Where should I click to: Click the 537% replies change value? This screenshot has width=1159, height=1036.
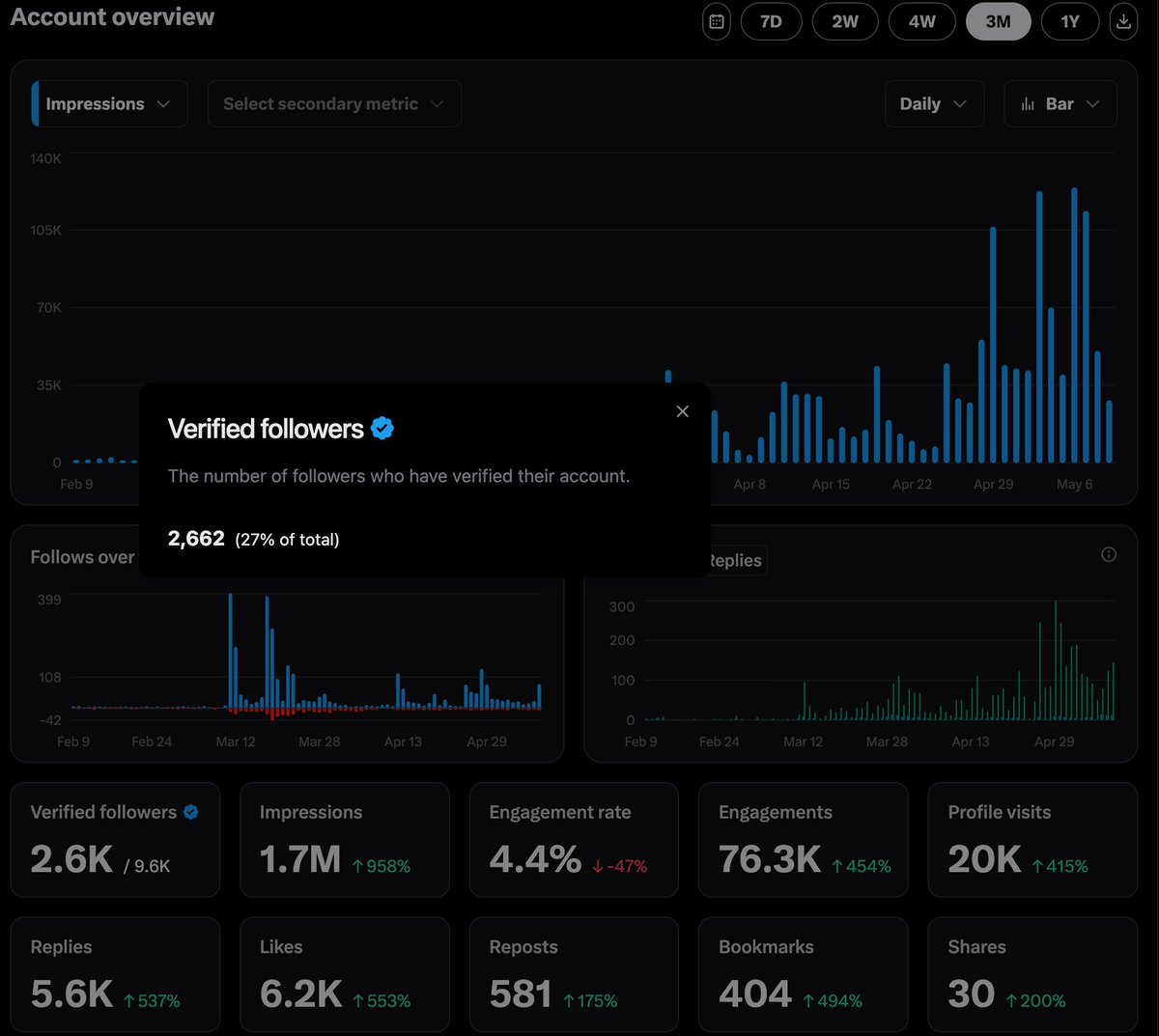(152, 1001)
